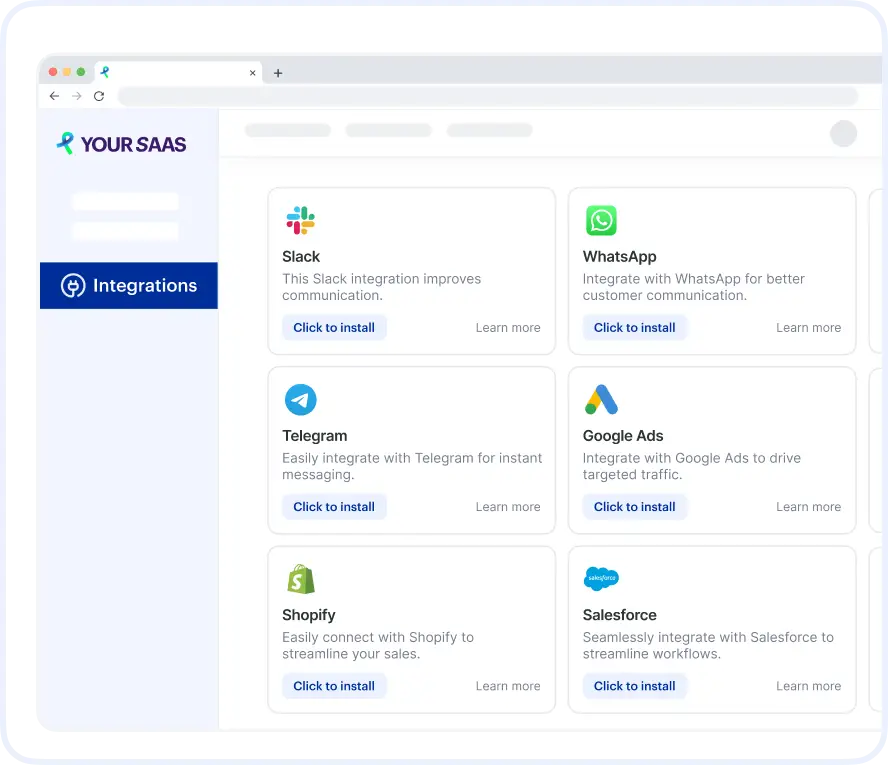Open Learn more for Telegram
This screenshot has width=888, height=765.
[x=508, y=507]
